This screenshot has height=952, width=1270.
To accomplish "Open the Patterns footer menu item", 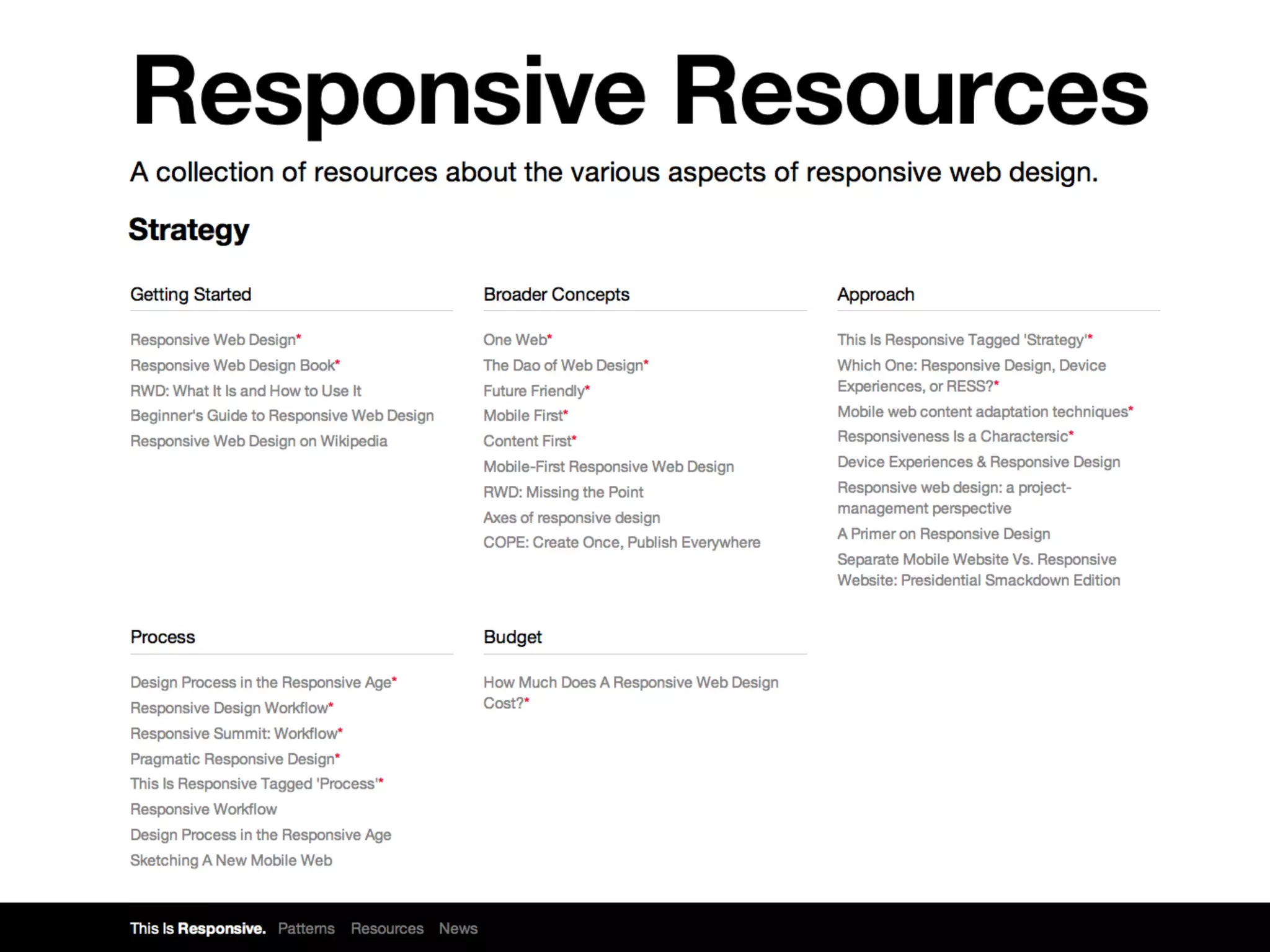I will pos(306,928).
